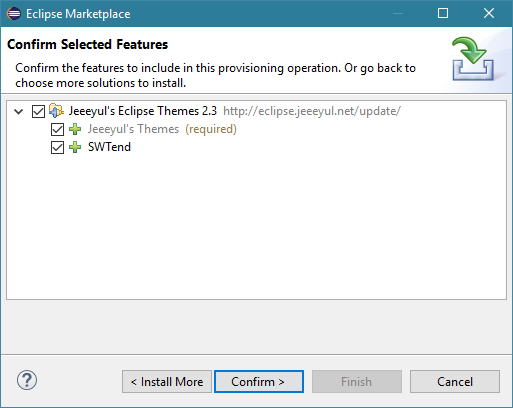513x408 pixels.
Task: Collapse the Jeeeyul's Eclipse Themes tree node
Action: (19, 111)
